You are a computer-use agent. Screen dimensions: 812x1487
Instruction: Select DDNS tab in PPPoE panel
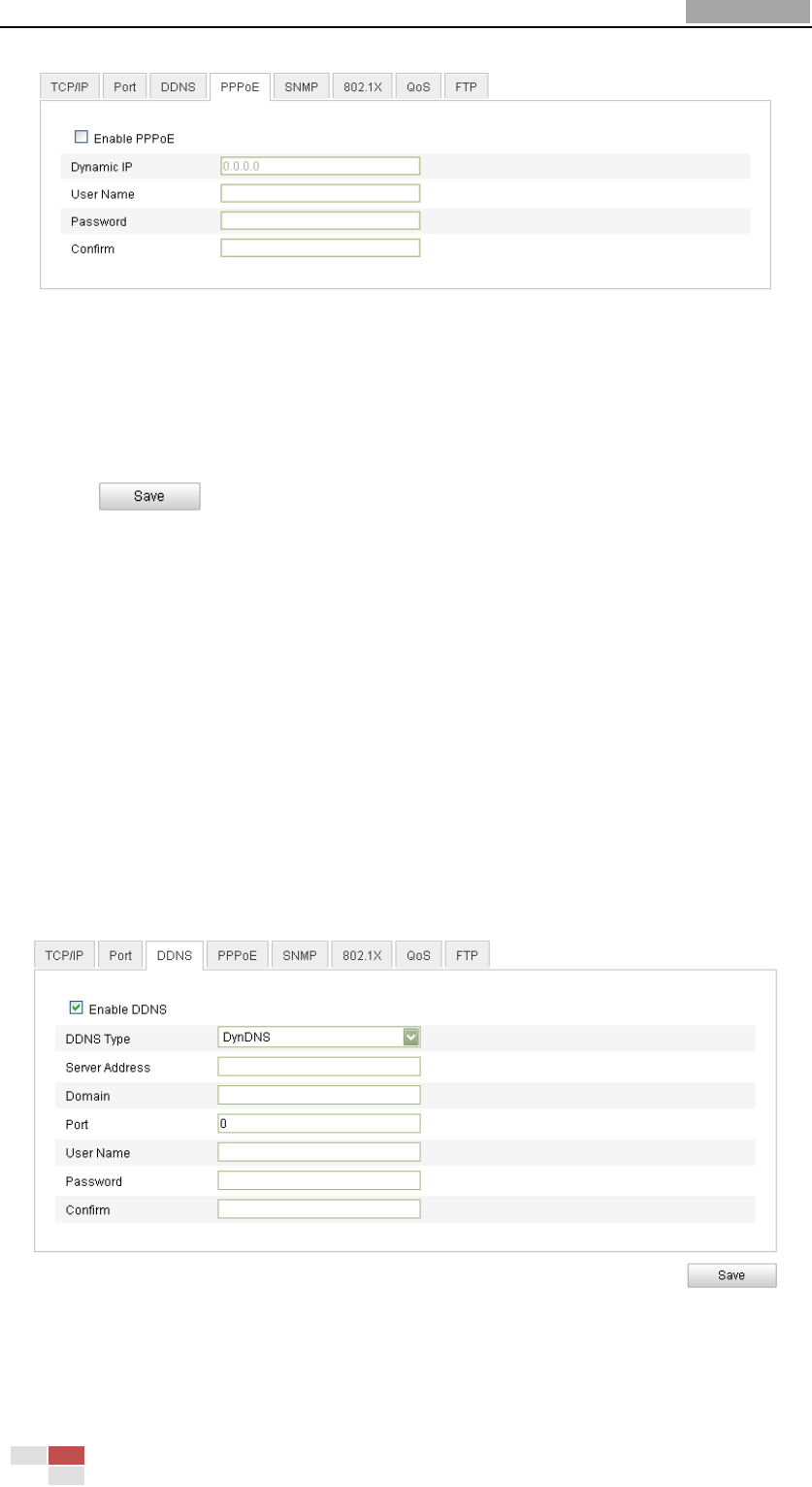tap(179, 86)
